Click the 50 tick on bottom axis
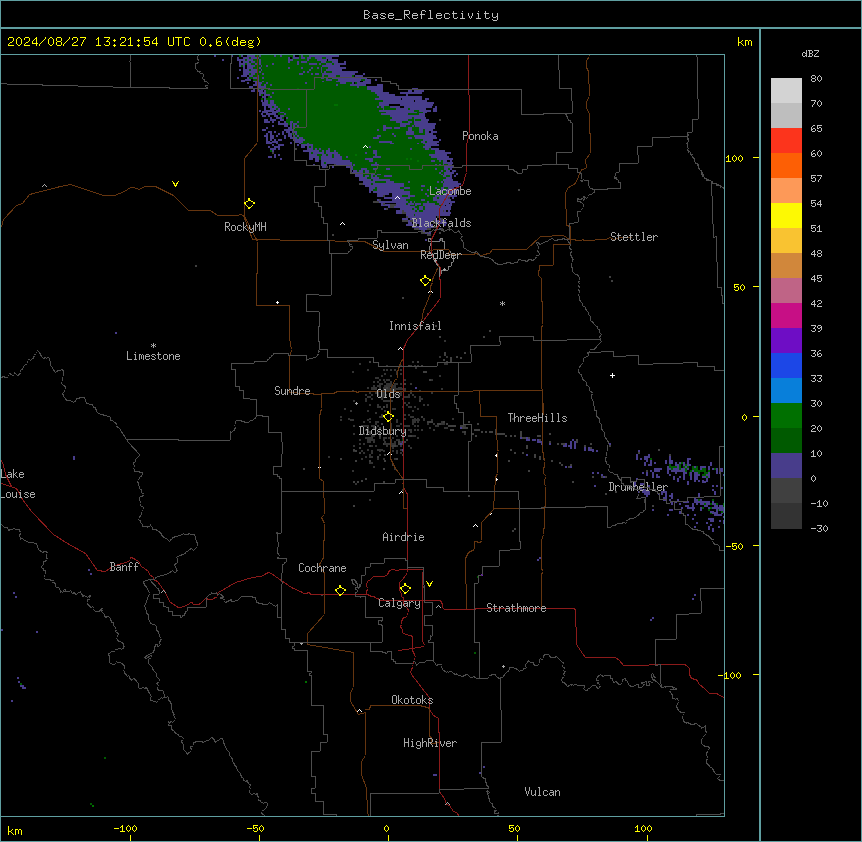 pos(513,829)
